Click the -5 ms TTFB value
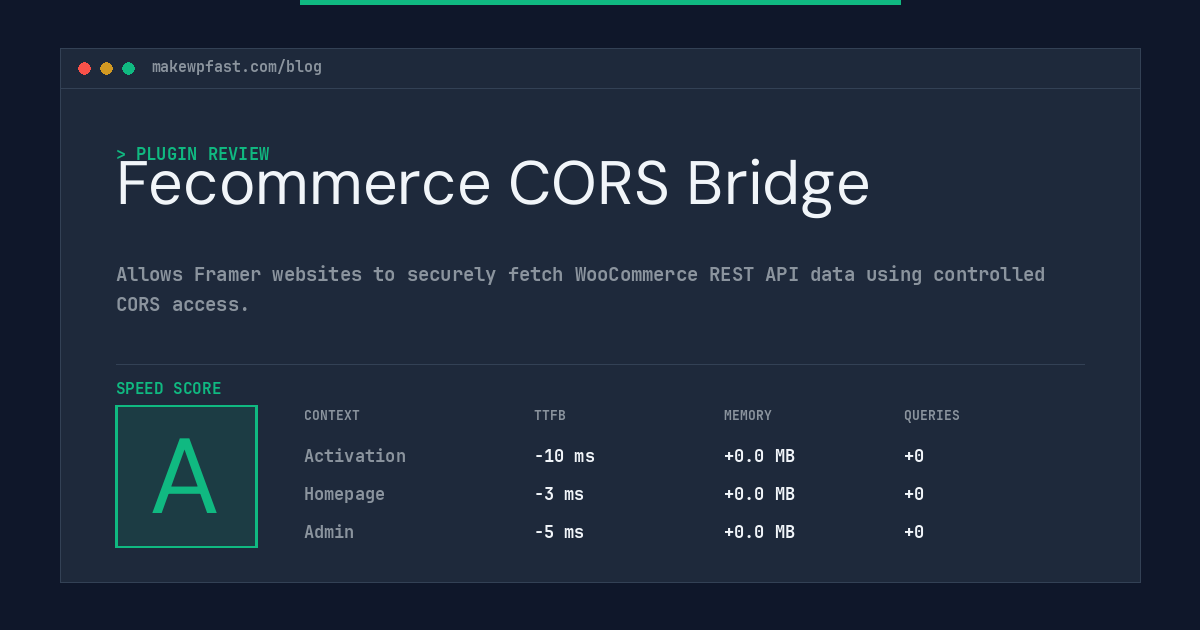The width and height of the screenshot is (1200, 630). (559, 532)
